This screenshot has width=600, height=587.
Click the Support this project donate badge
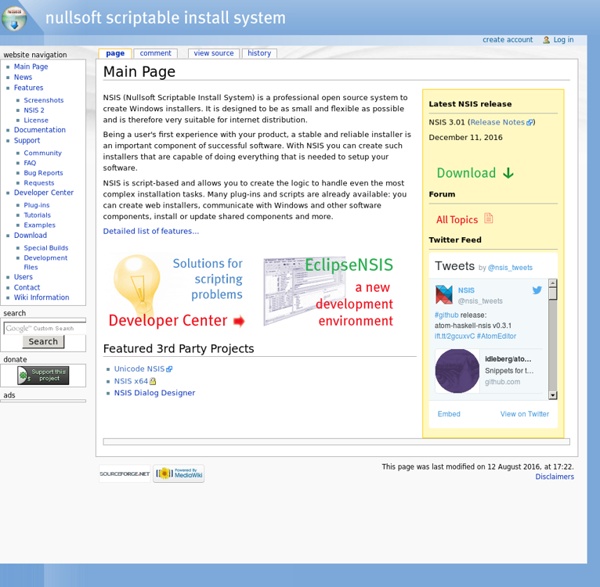click(43, 375)
